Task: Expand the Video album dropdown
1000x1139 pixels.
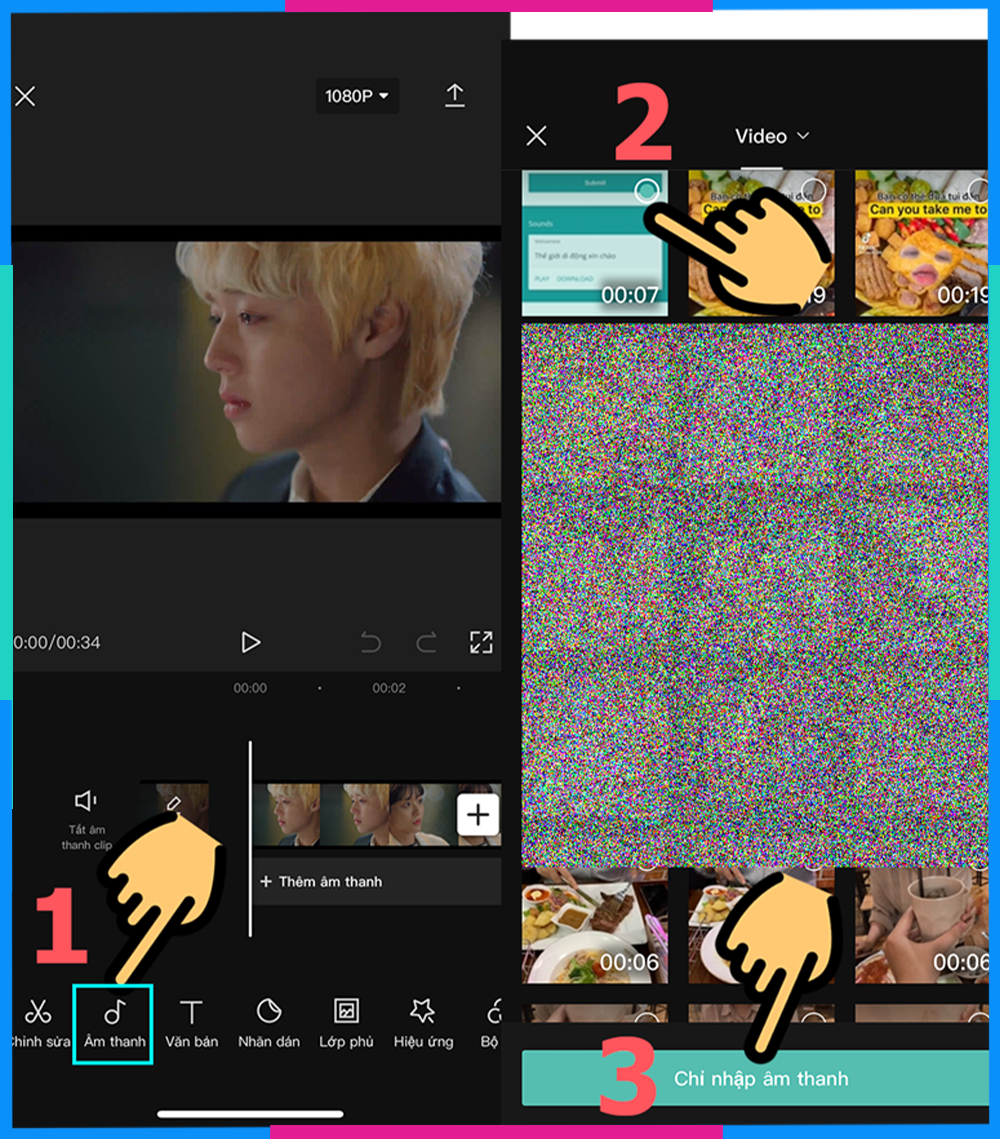Action: point(771,136)
